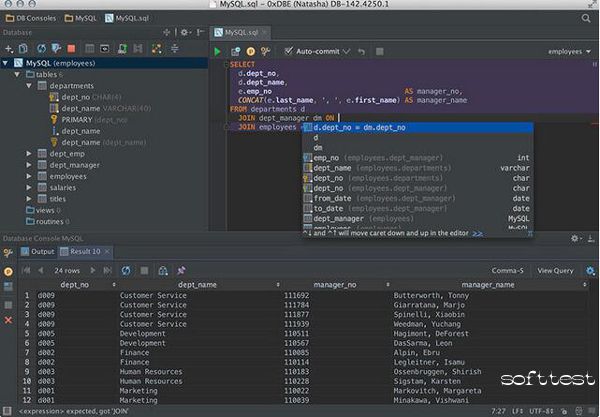Collapse the departments table node
This screenshot has height=417, width=600.
[29, 86]
